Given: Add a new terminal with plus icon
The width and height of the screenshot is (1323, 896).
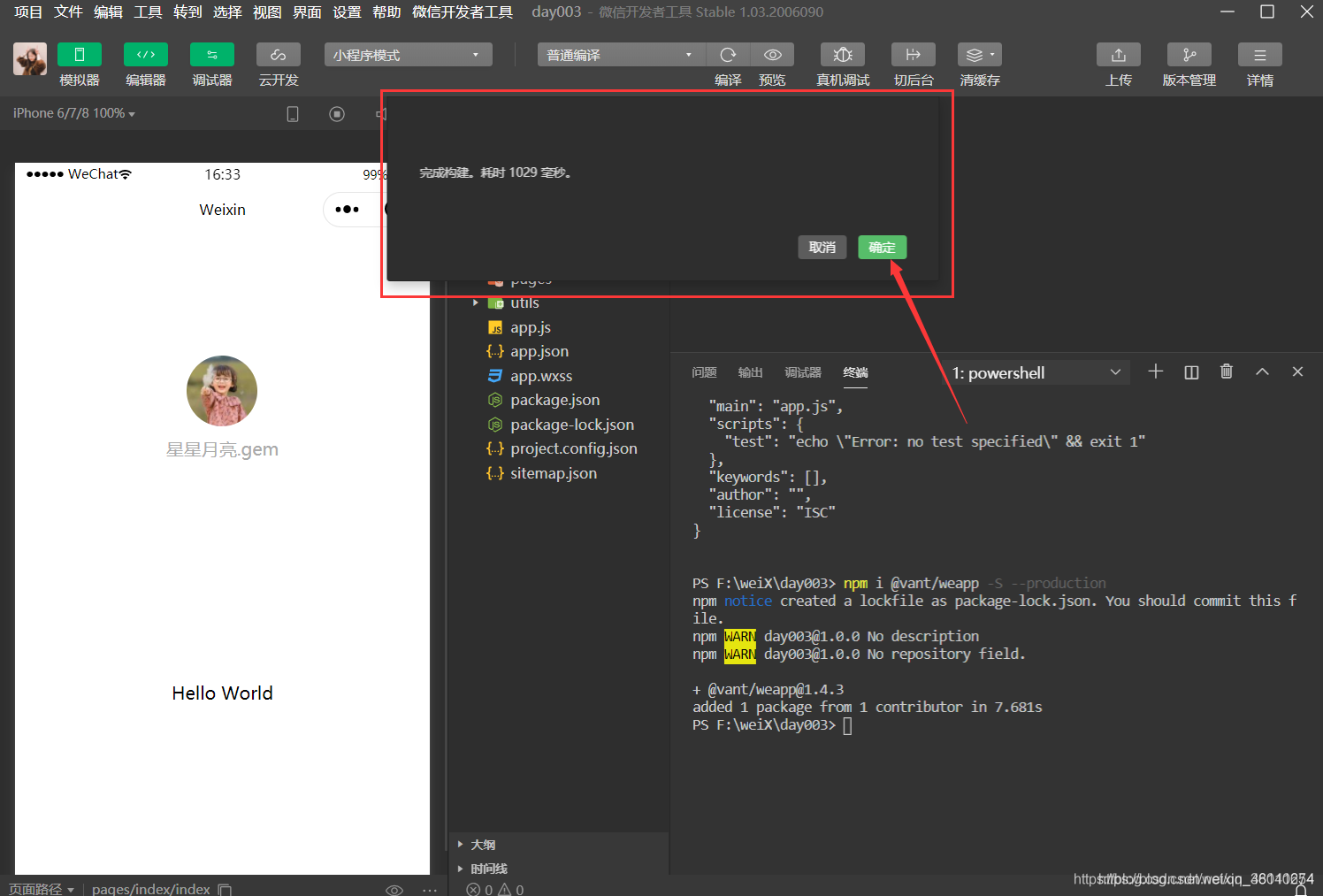Looking at the screenshot, I should click(x=1156, y=371).
